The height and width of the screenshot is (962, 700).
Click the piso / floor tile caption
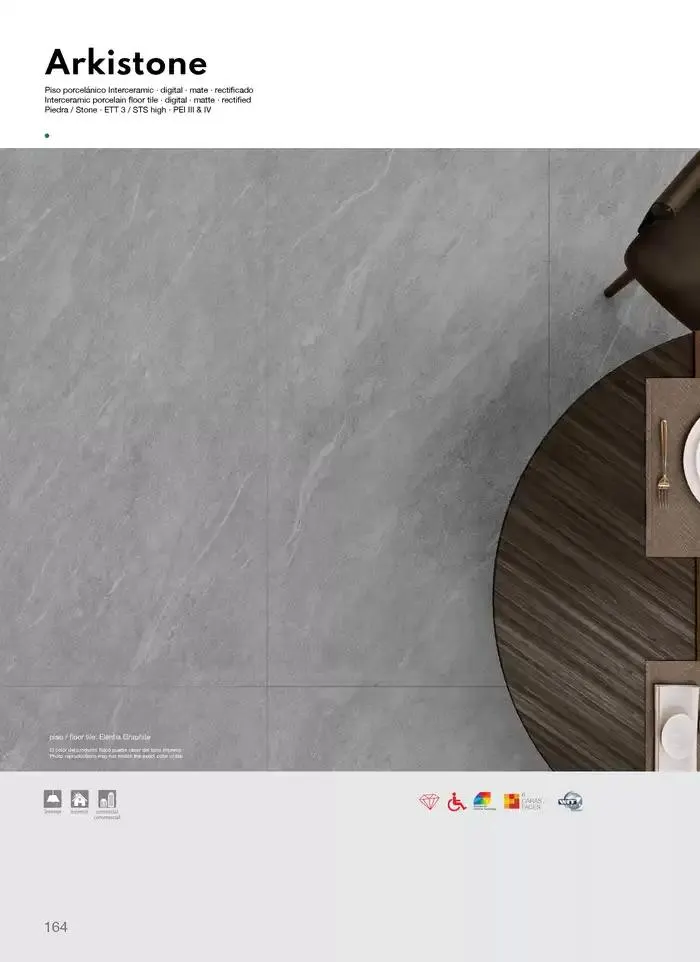(x=99, y=736)
